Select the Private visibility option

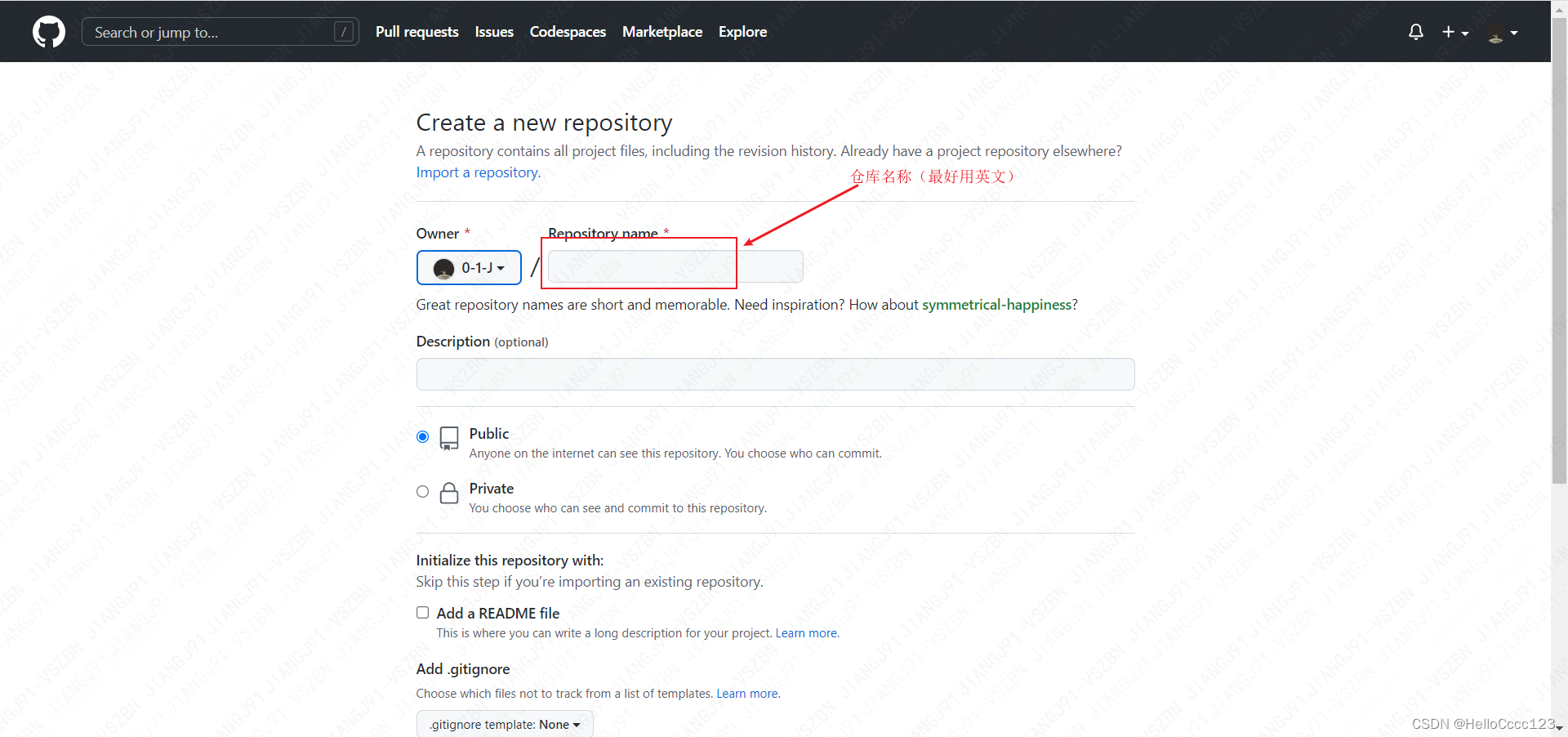click(422, 491)
